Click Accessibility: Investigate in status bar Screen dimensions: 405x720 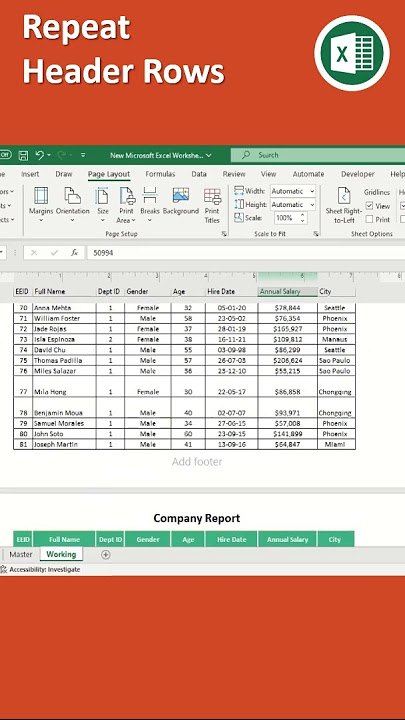pyautogui.click(x=41, y=569)
